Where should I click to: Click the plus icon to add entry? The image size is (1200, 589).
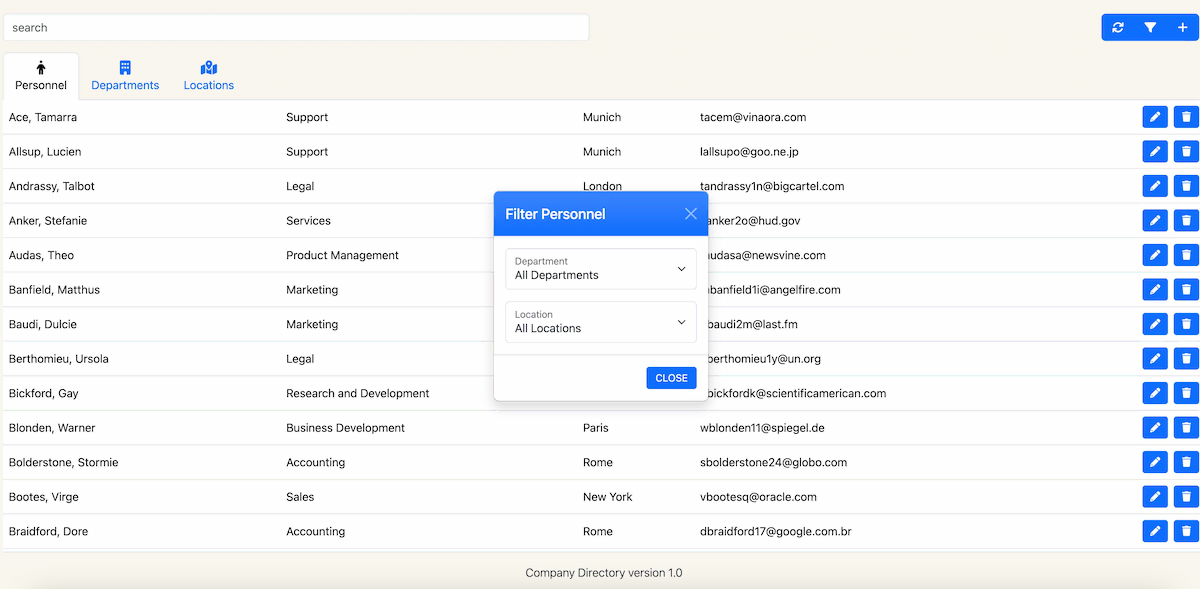click(x=1182, y=28)
